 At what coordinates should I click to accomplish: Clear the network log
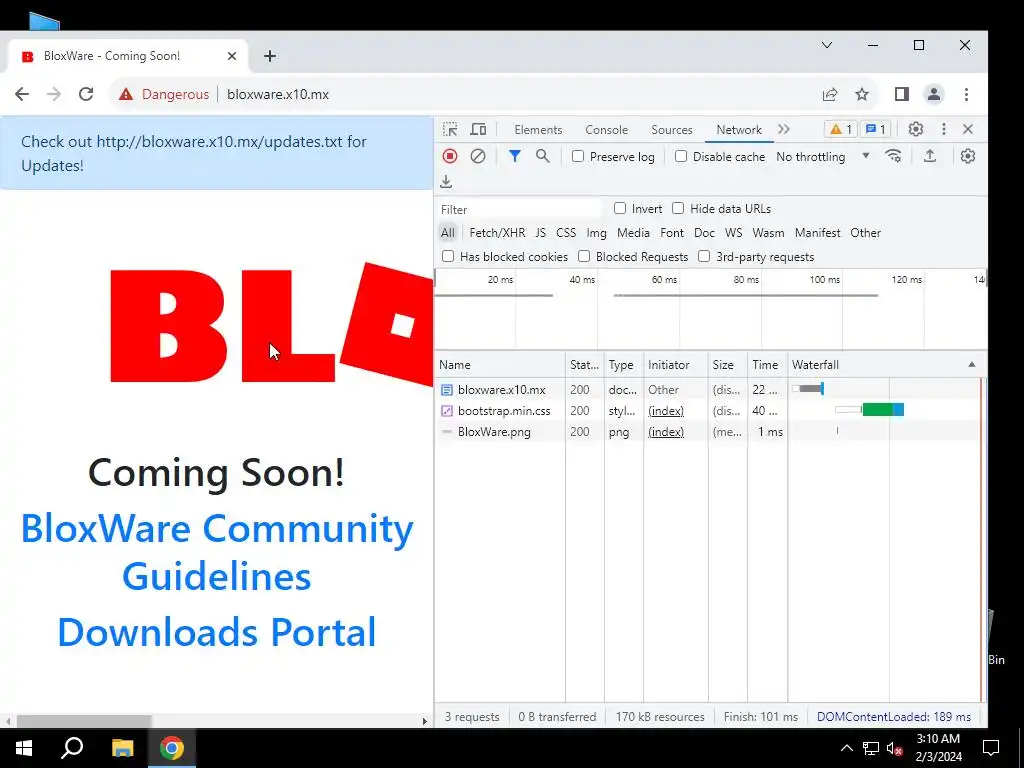478,156
